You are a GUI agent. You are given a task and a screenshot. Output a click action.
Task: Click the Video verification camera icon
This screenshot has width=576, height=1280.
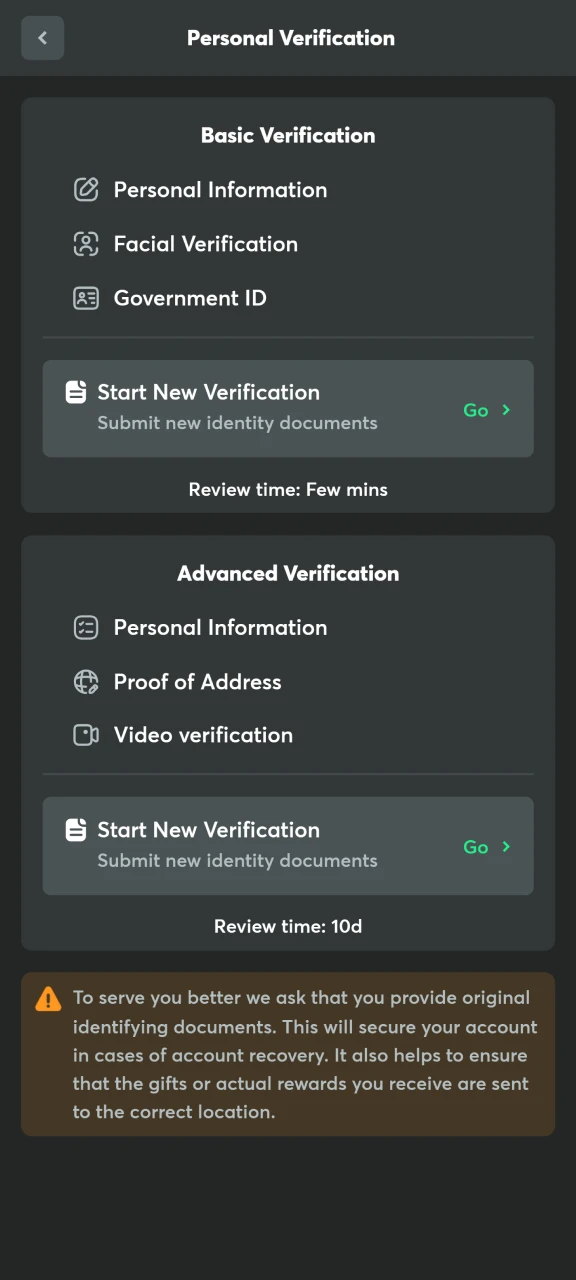point(86,735)
